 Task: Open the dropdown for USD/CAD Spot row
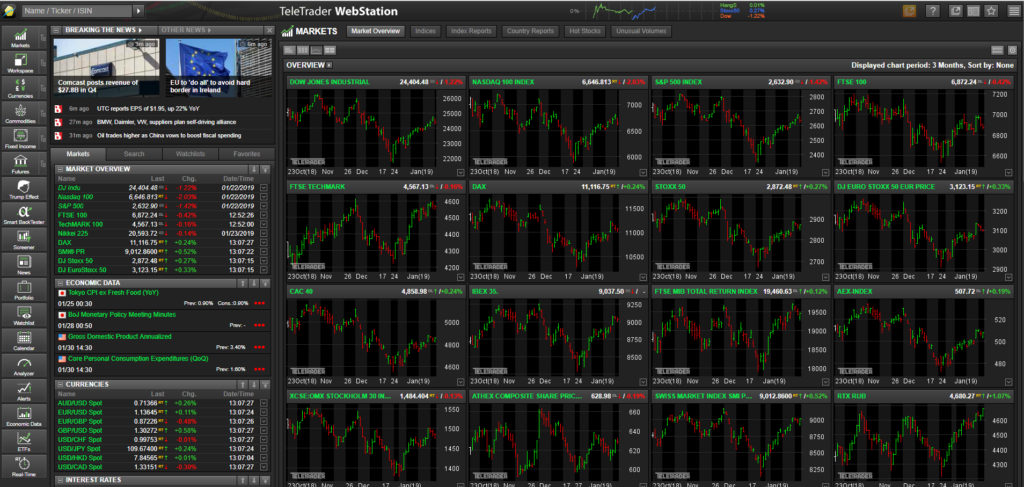pos(264,467)
